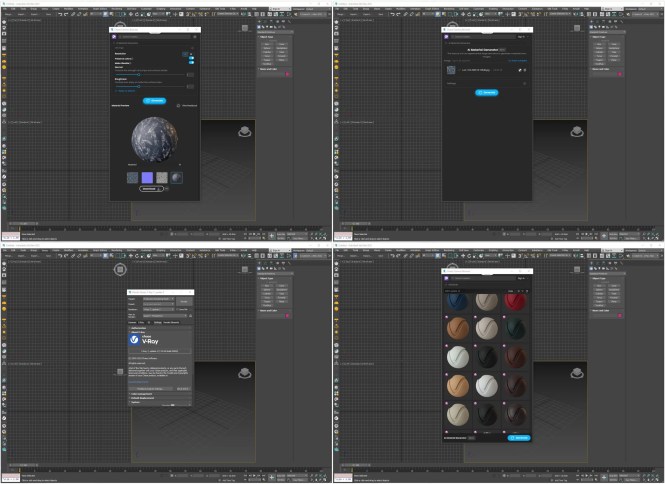This screenshot has height=484, width=665.
Task: Open more options next to Download
Action: pos(167,189)
